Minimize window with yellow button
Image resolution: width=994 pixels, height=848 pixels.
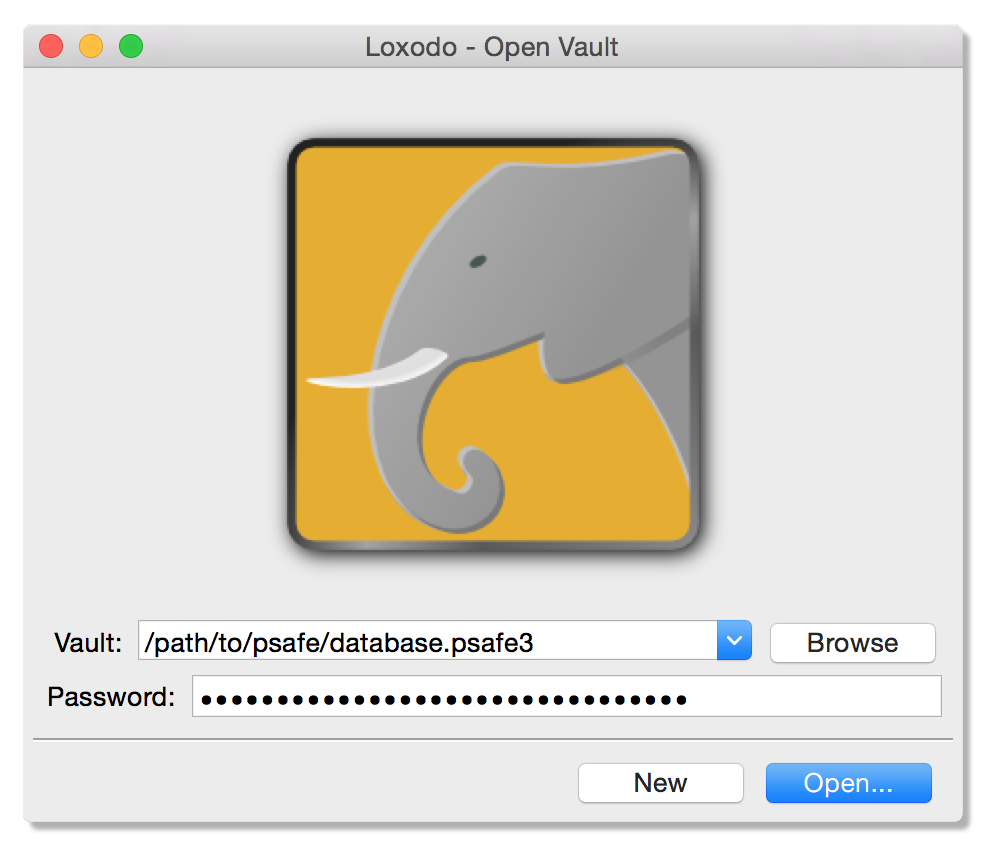(x=91, y=46)
